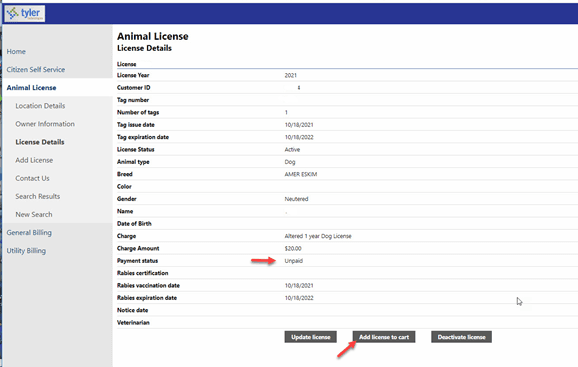This screenshot has height=367, width=578.
Task: Click the Update license button
Action: [310, 337]
